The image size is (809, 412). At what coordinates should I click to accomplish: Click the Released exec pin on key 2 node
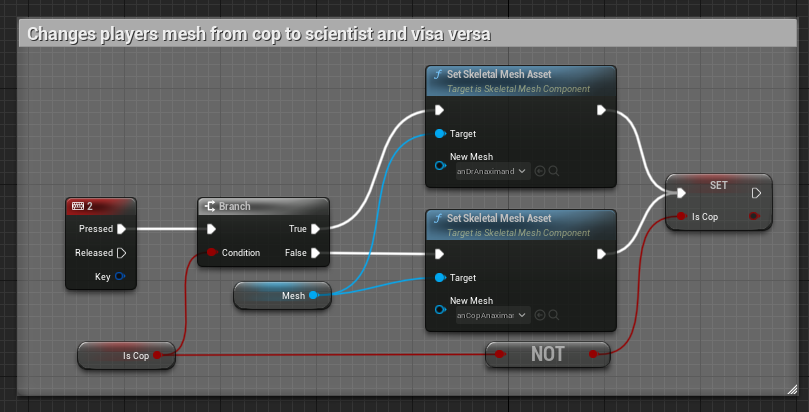122,253
